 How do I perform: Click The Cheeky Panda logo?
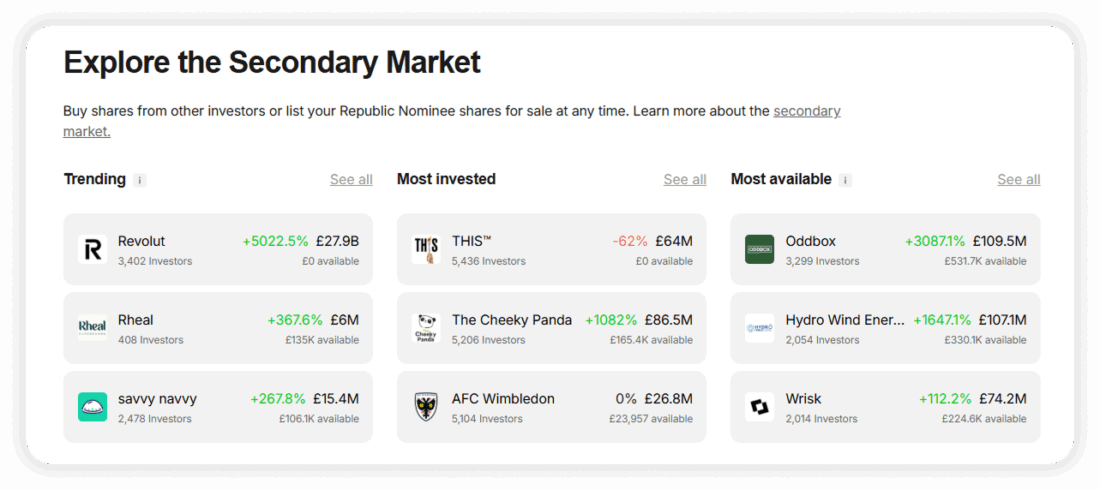[426, 328]
